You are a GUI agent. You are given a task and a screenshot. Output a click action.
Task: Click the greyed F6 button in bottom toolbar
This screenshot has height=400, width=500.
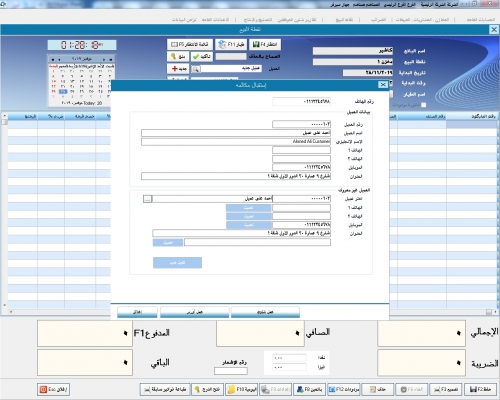(x=412, y=389)
